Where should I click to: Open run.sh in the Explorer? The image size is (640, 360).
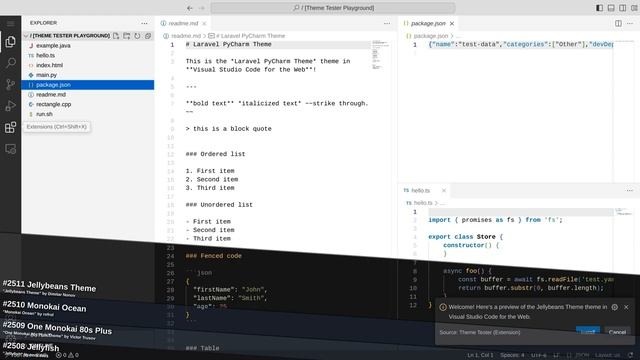44,114
